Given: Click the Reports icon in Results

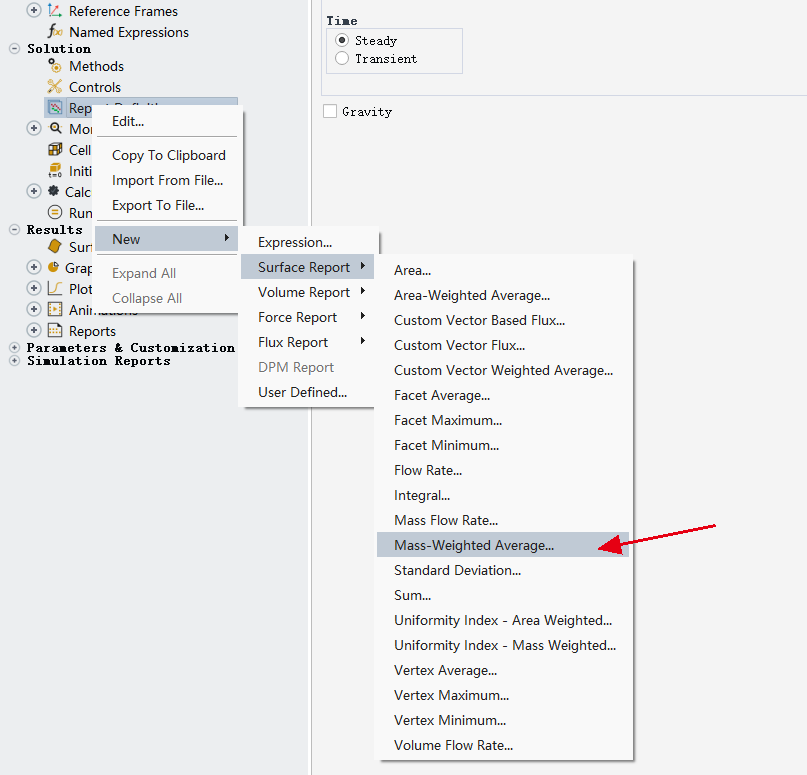Looking at the screenshot, I should pyautogui.click(x=55, y=331).
